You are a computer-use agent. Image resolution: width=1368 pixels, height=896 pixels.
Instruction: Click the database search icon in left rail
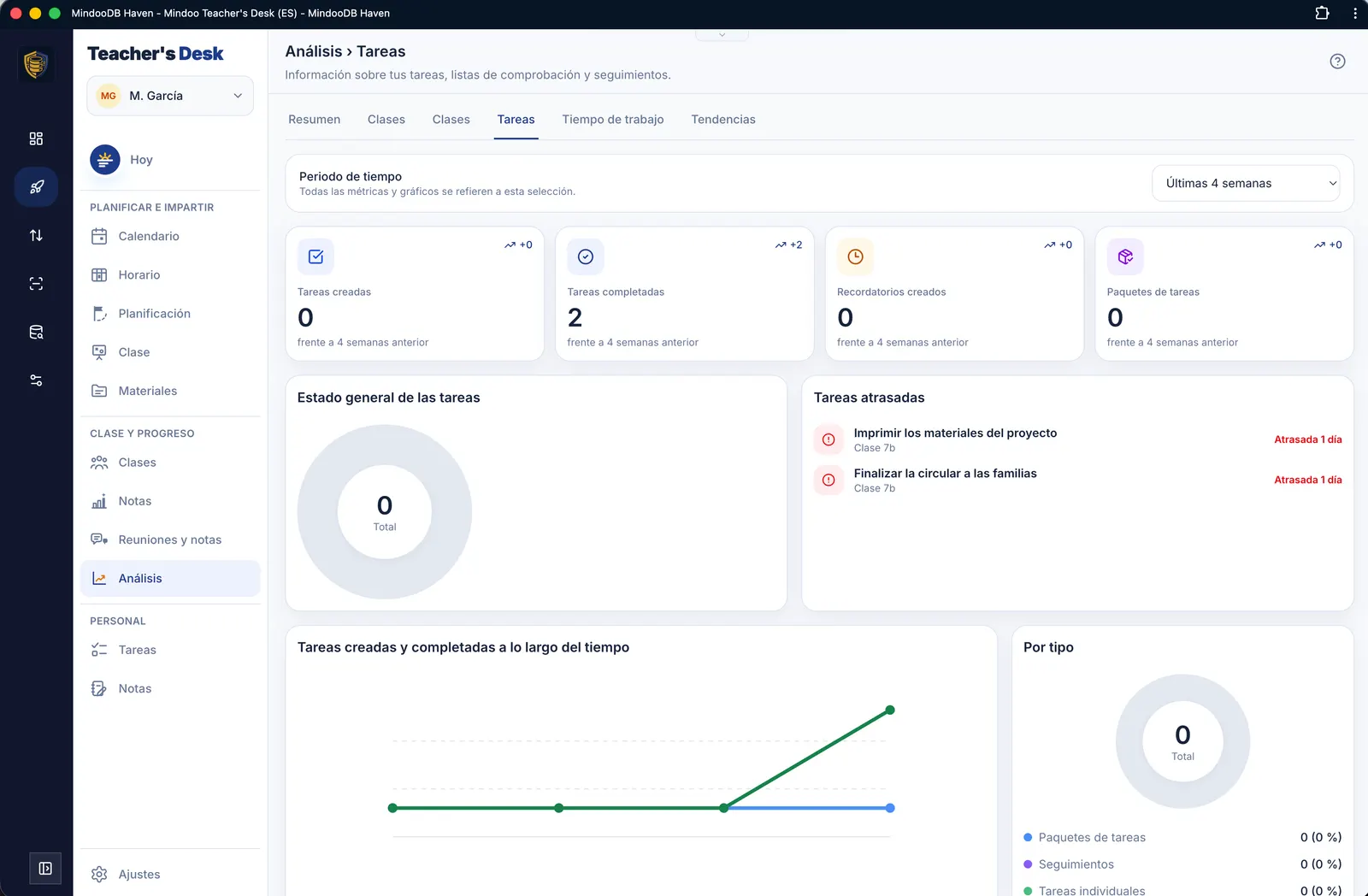tap(36, 332)
